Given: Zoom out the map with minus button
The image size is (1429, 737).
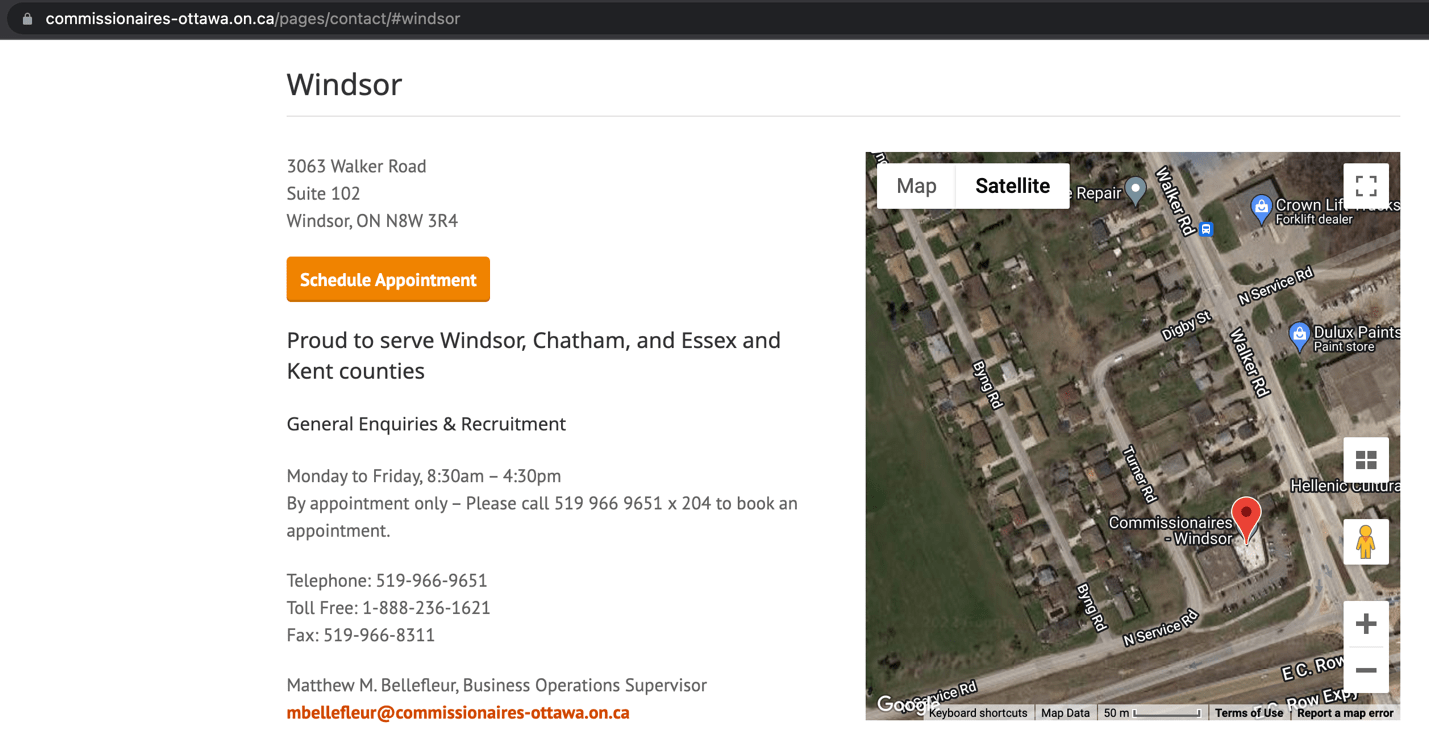Looking at the screenshot, I should point(1366,670).
